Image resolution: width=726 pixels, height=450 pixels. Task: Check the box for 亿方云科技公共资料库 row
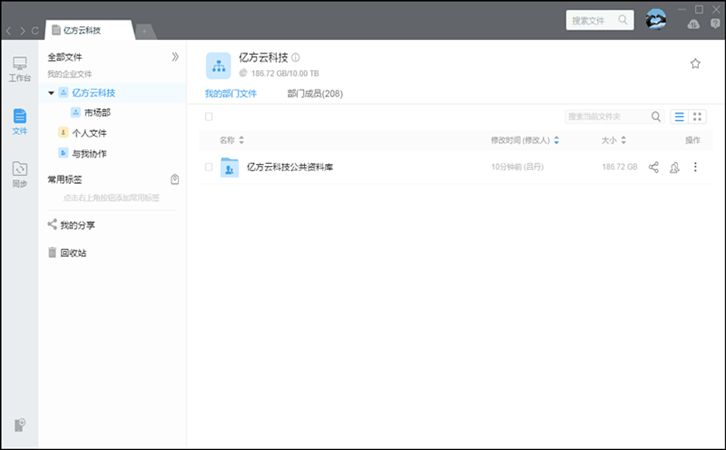tap(209, 167)
